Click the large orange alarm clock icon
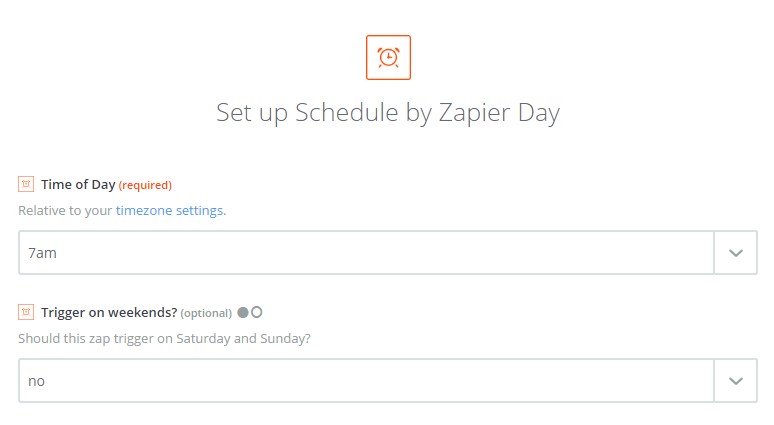 [x=388, y=57]
